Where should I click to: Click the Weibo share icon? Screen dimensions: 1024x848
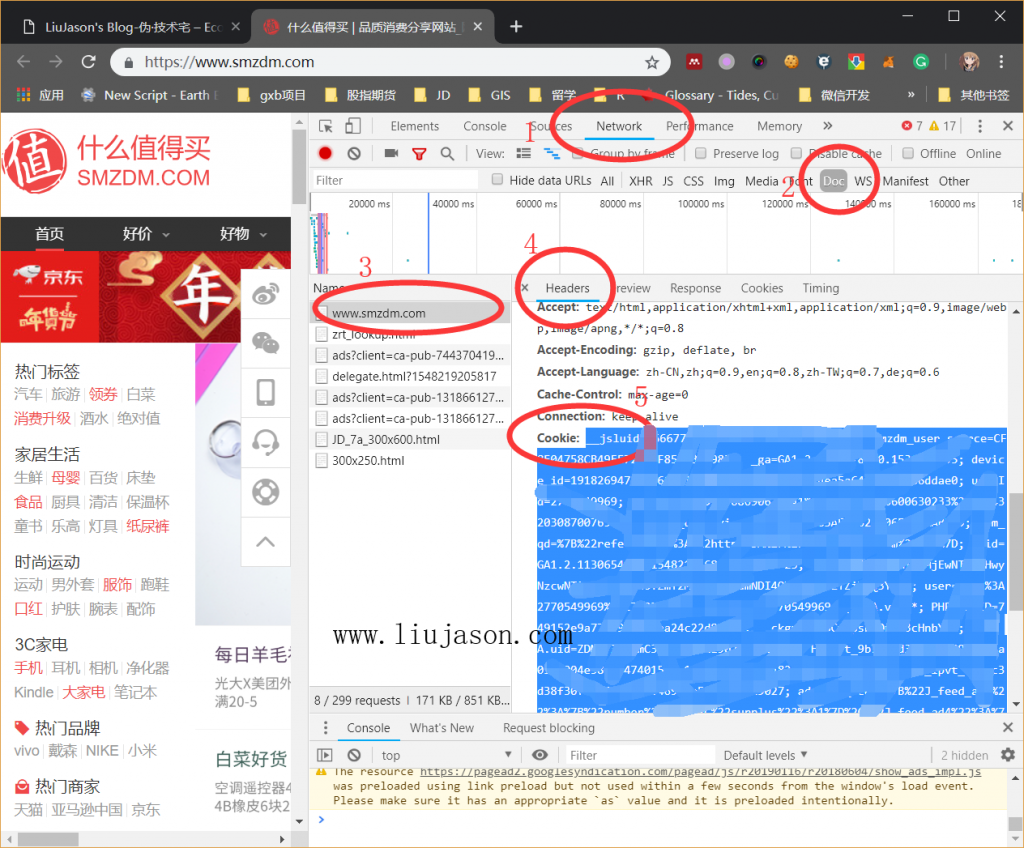[x=266, y=295]
